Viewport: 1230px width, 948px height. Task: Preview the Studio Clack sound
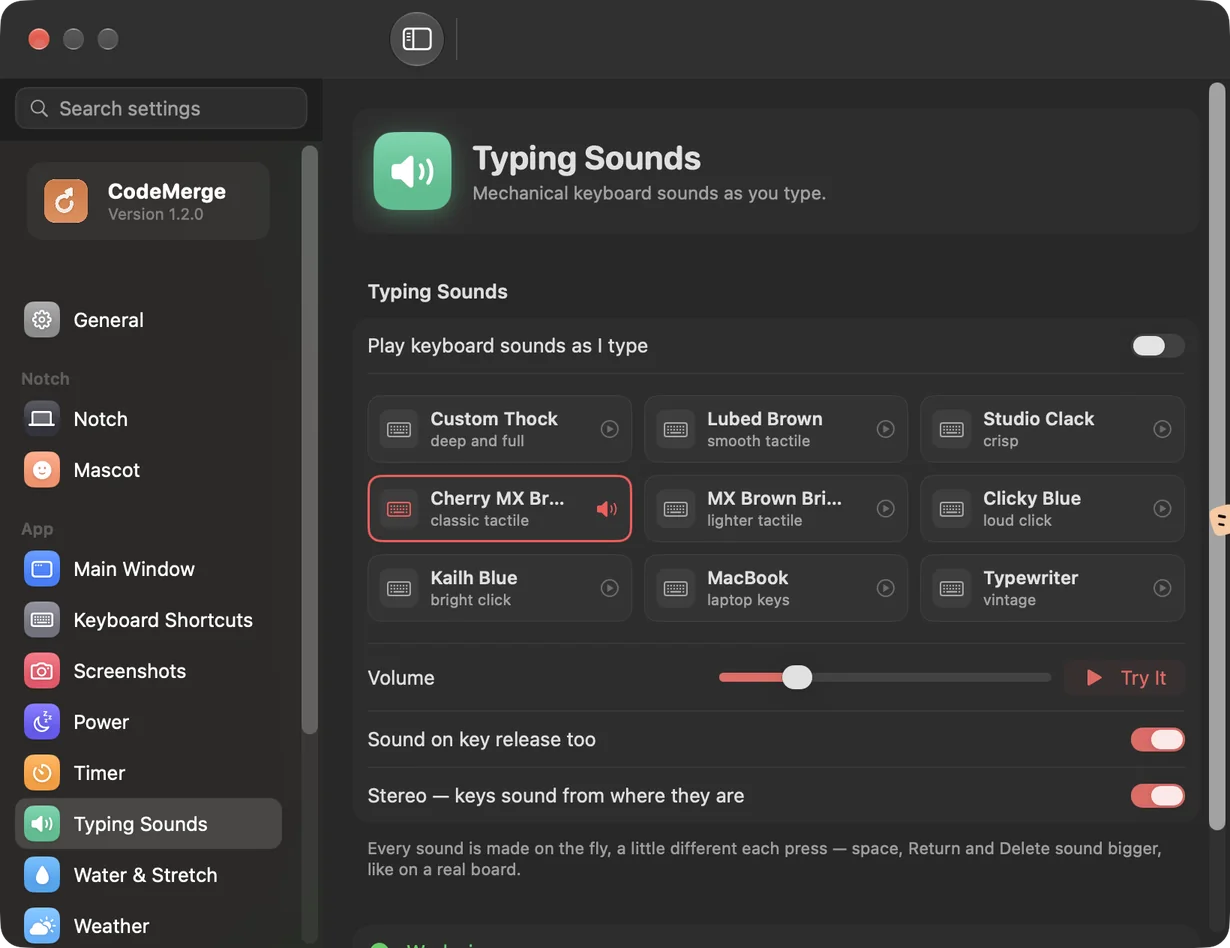(1162, 429)
